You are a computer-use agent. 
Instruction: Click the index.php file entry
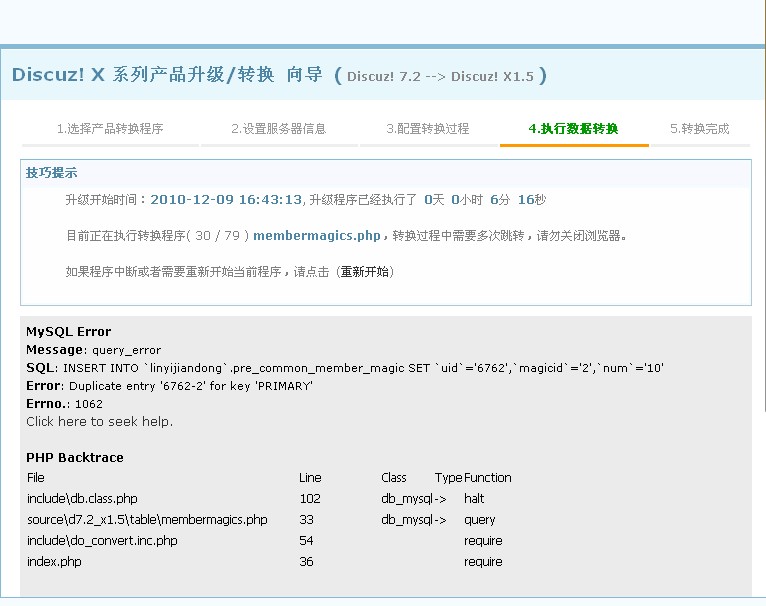click(54, 562)
